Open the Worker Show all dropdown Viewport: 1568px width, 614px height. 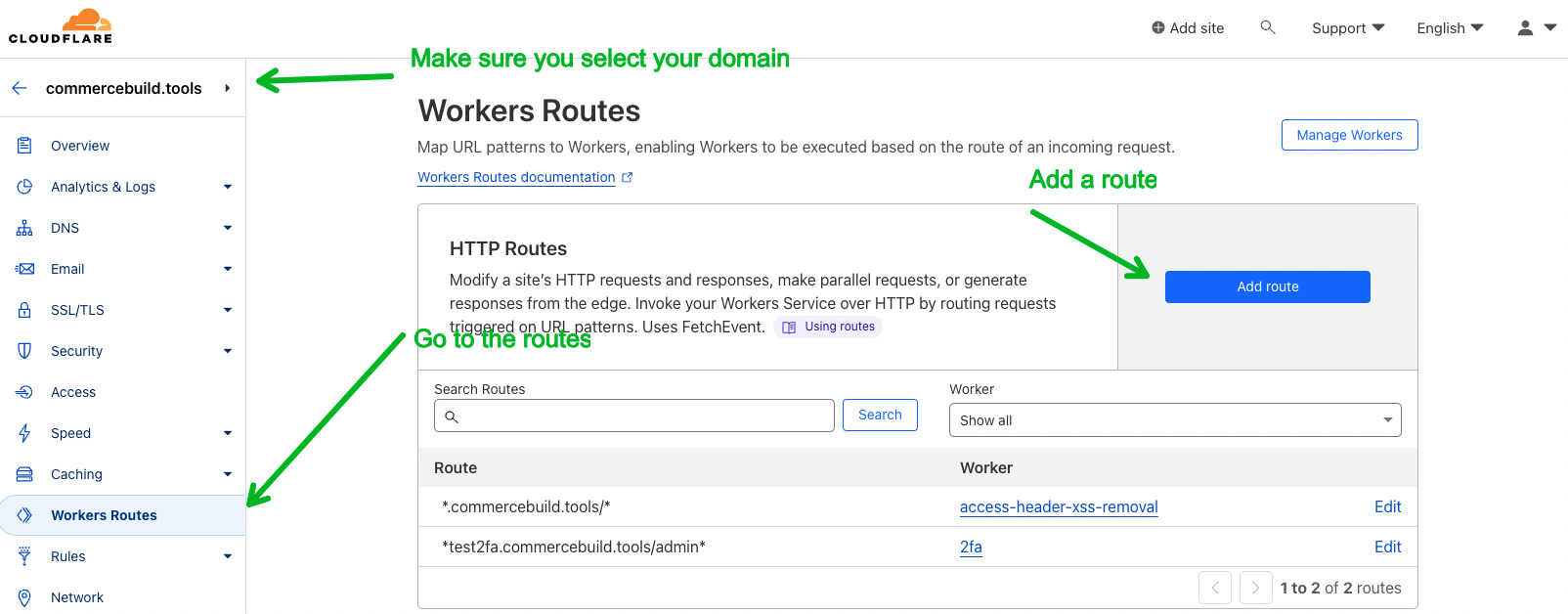(x=1175, y=420)
